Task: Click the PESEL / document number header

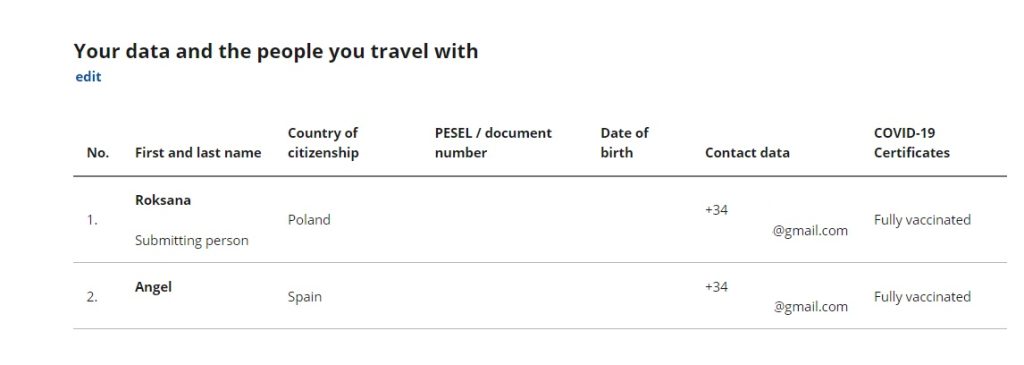Action: [x=493, y=143]
